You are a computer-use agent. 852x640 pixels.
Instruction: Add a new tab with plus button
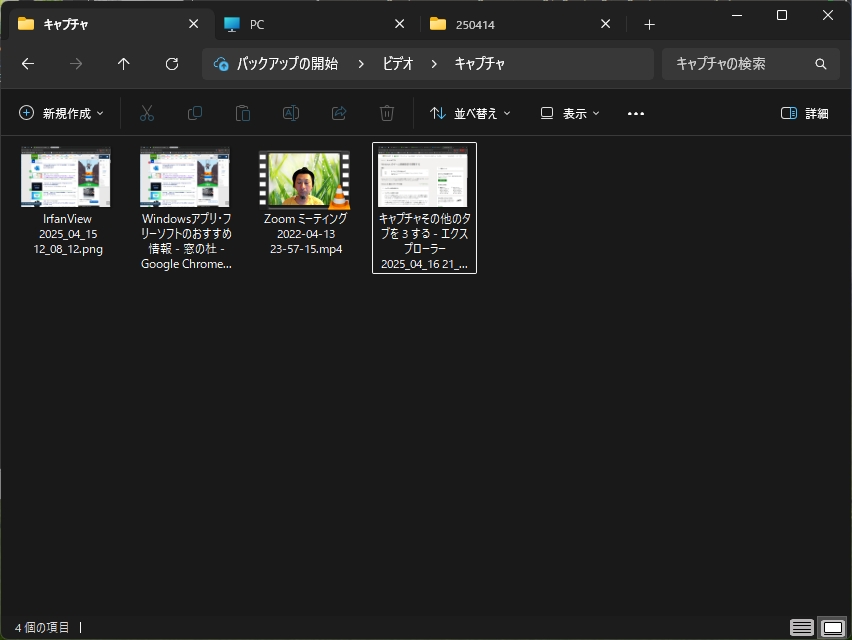click(649, 24)
